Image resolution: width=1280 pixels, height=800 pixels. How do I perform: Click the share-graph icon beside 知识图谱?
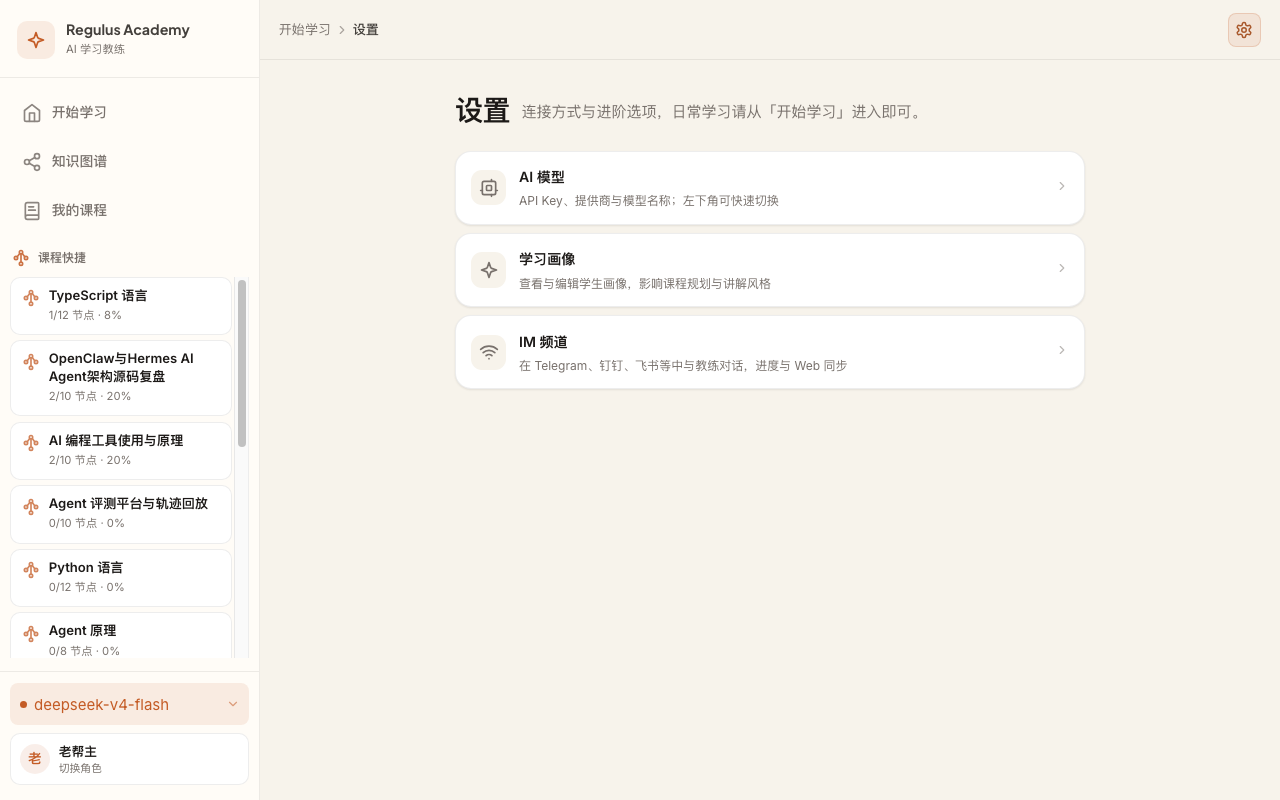[x=32, y=161]
